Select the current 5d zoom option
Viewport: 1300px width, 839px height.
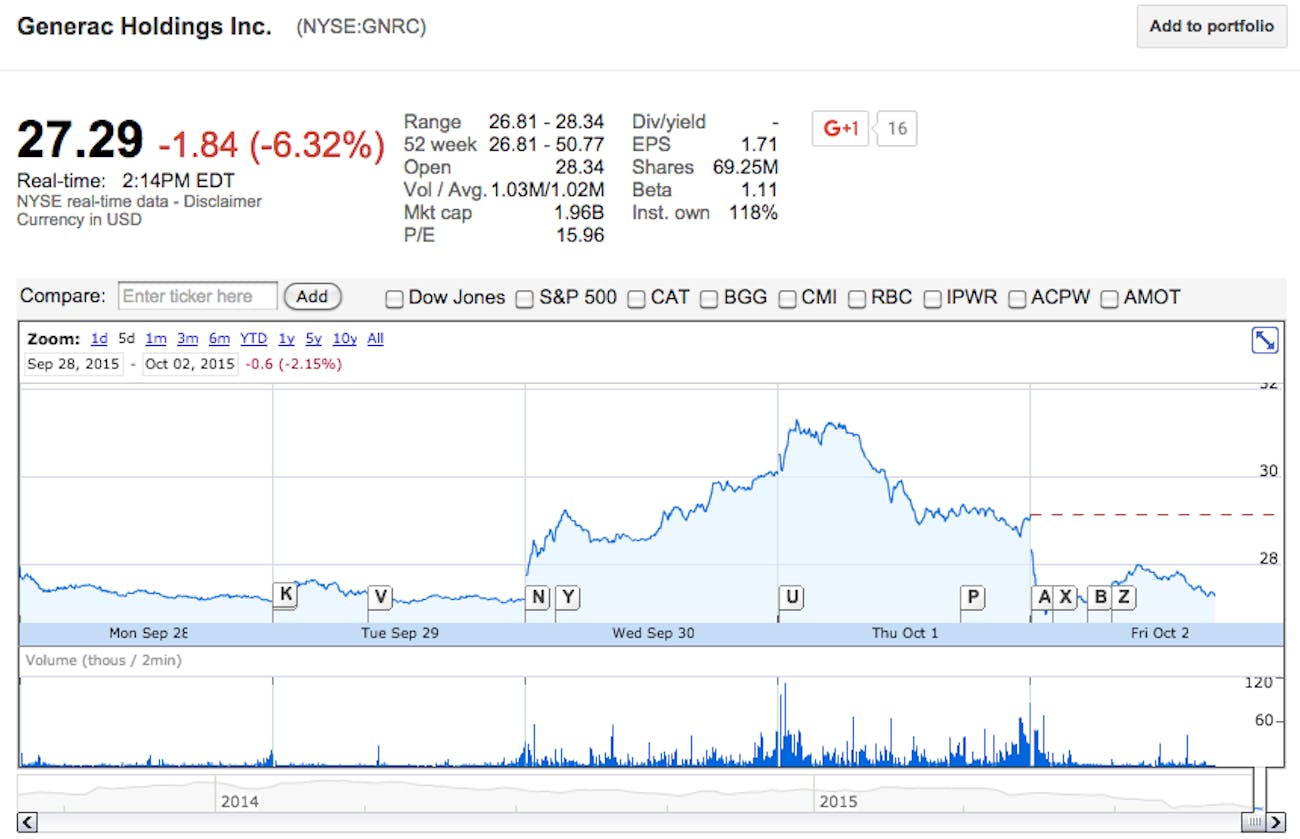click(126, 339)
